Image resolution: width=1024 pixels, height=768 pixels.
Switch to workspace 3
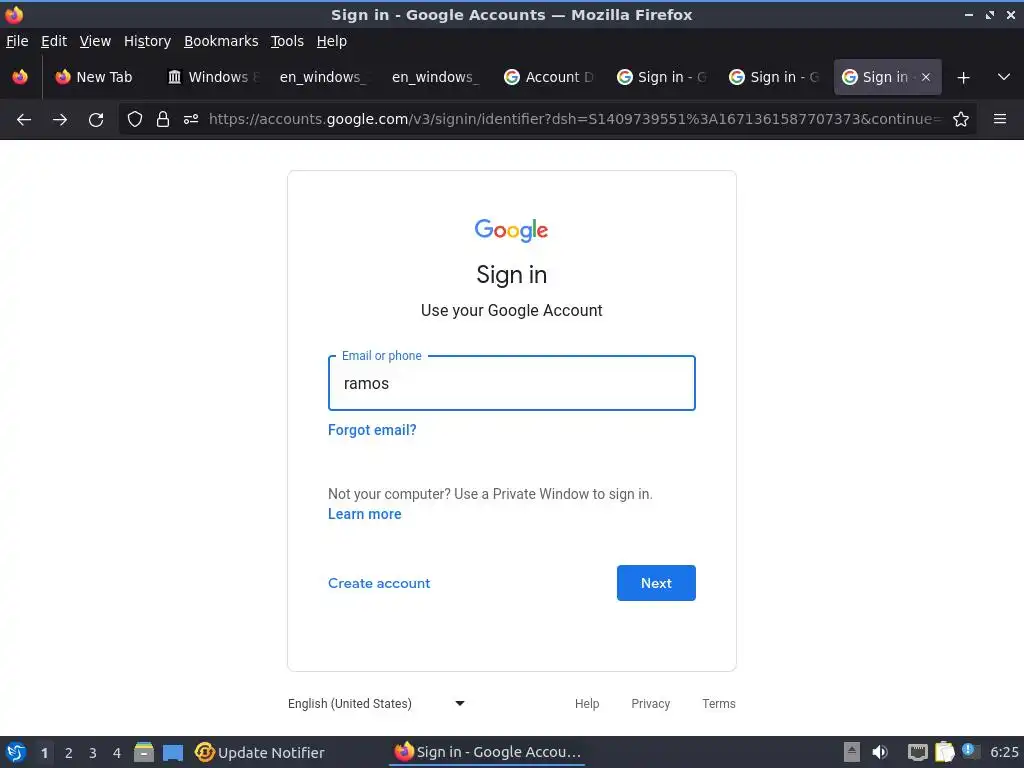[93, 753]
